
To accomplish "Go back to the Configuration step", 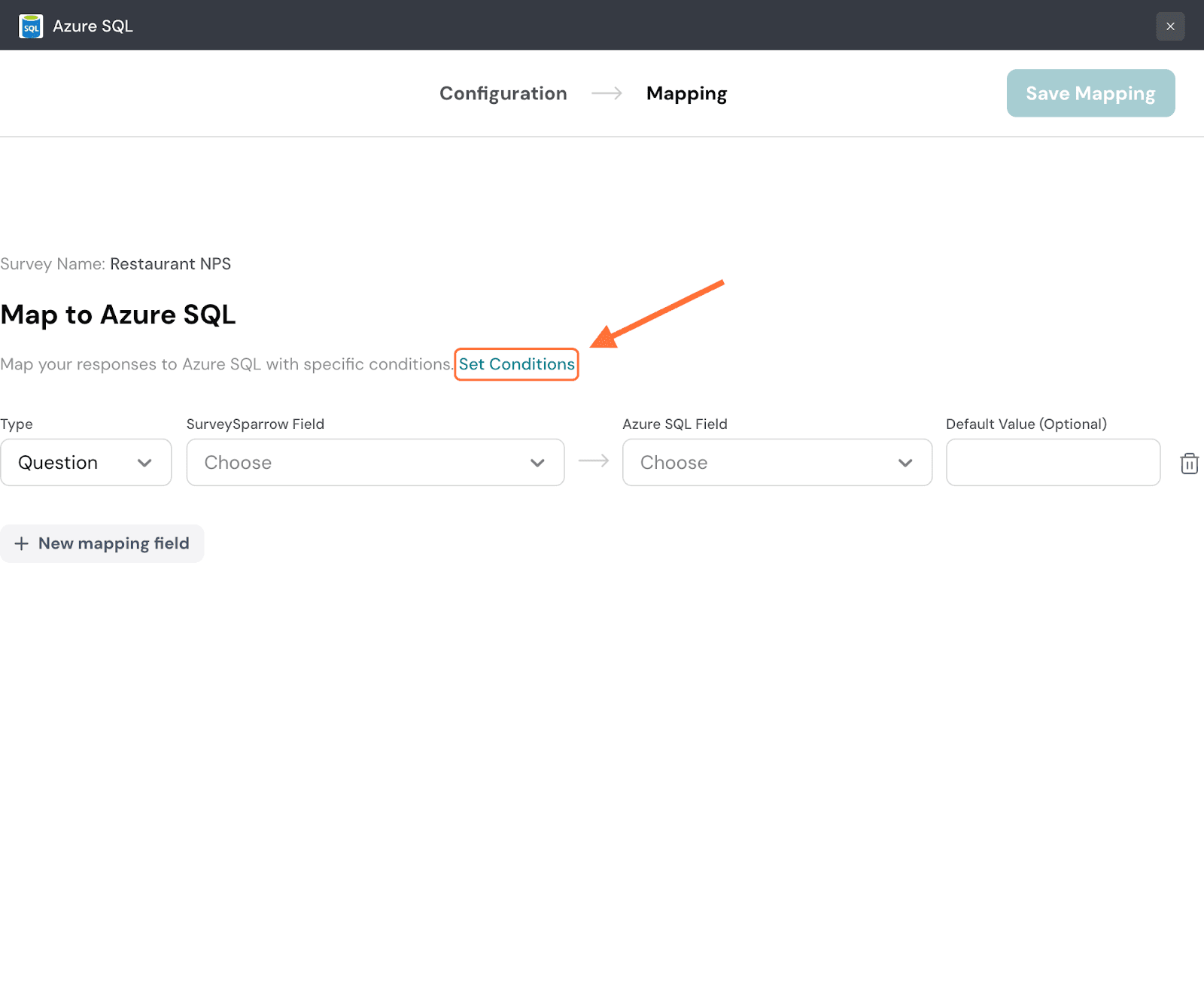I will point(503,93).
